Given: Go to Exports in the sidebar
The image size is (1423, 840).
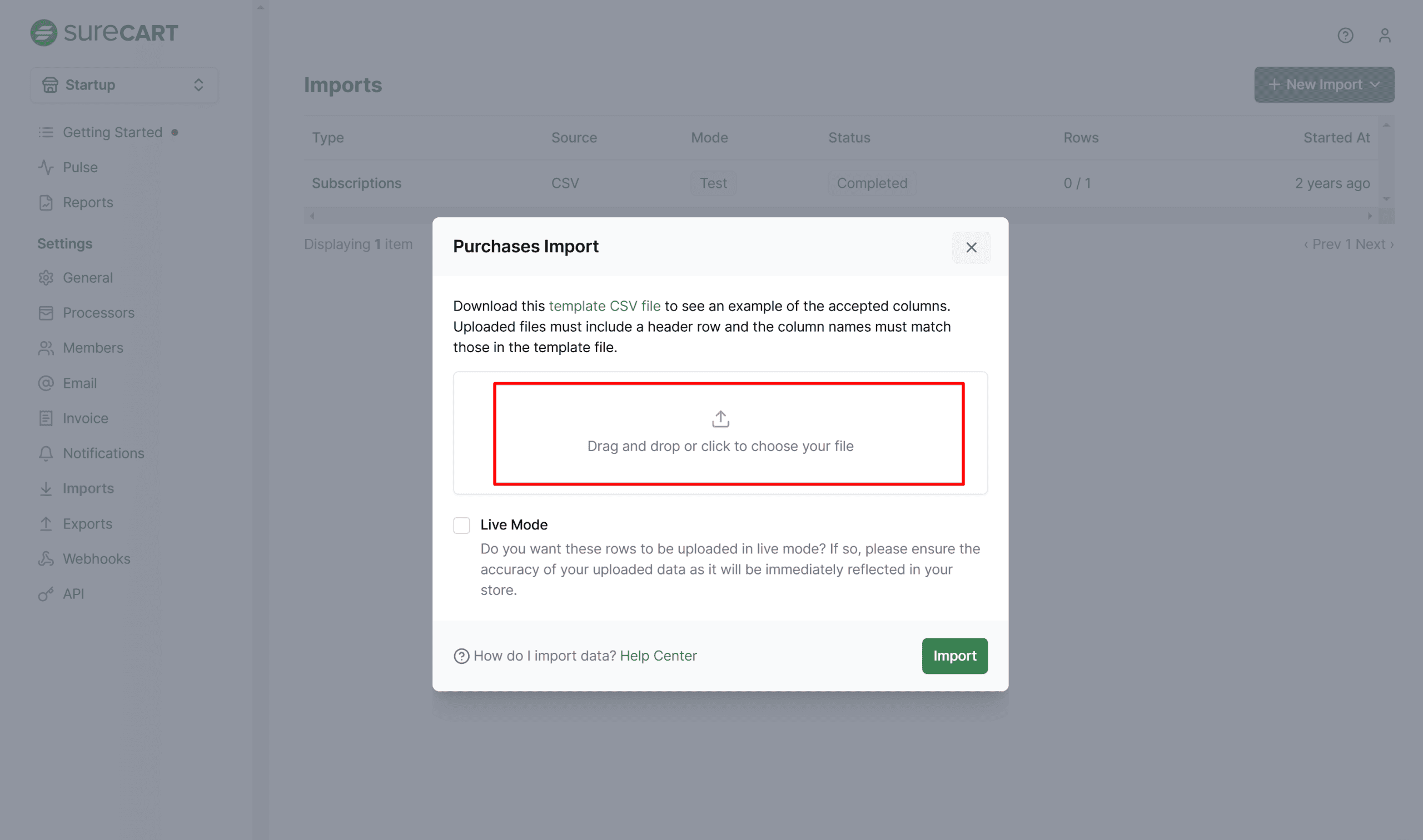Looking at the screenshot, I should coord(87,523).
